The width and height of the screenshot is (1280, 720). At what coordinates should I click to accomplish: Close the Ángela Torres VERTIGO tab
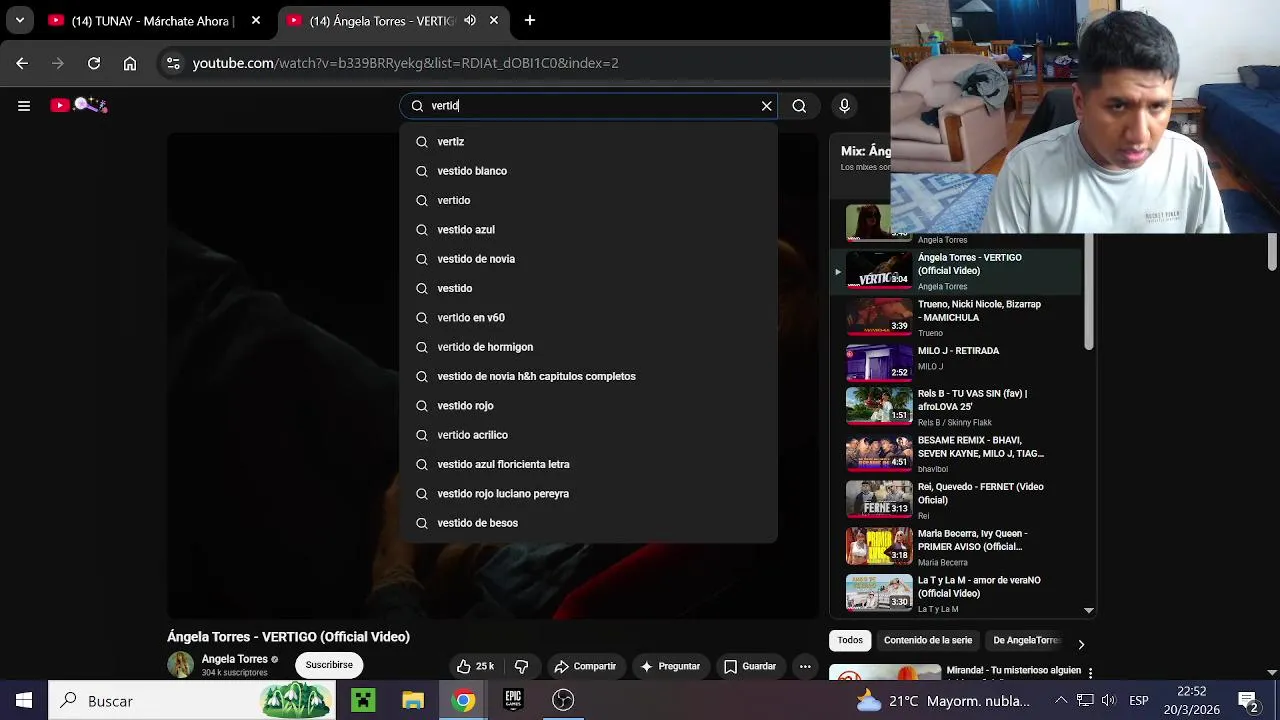coord(494,20)
